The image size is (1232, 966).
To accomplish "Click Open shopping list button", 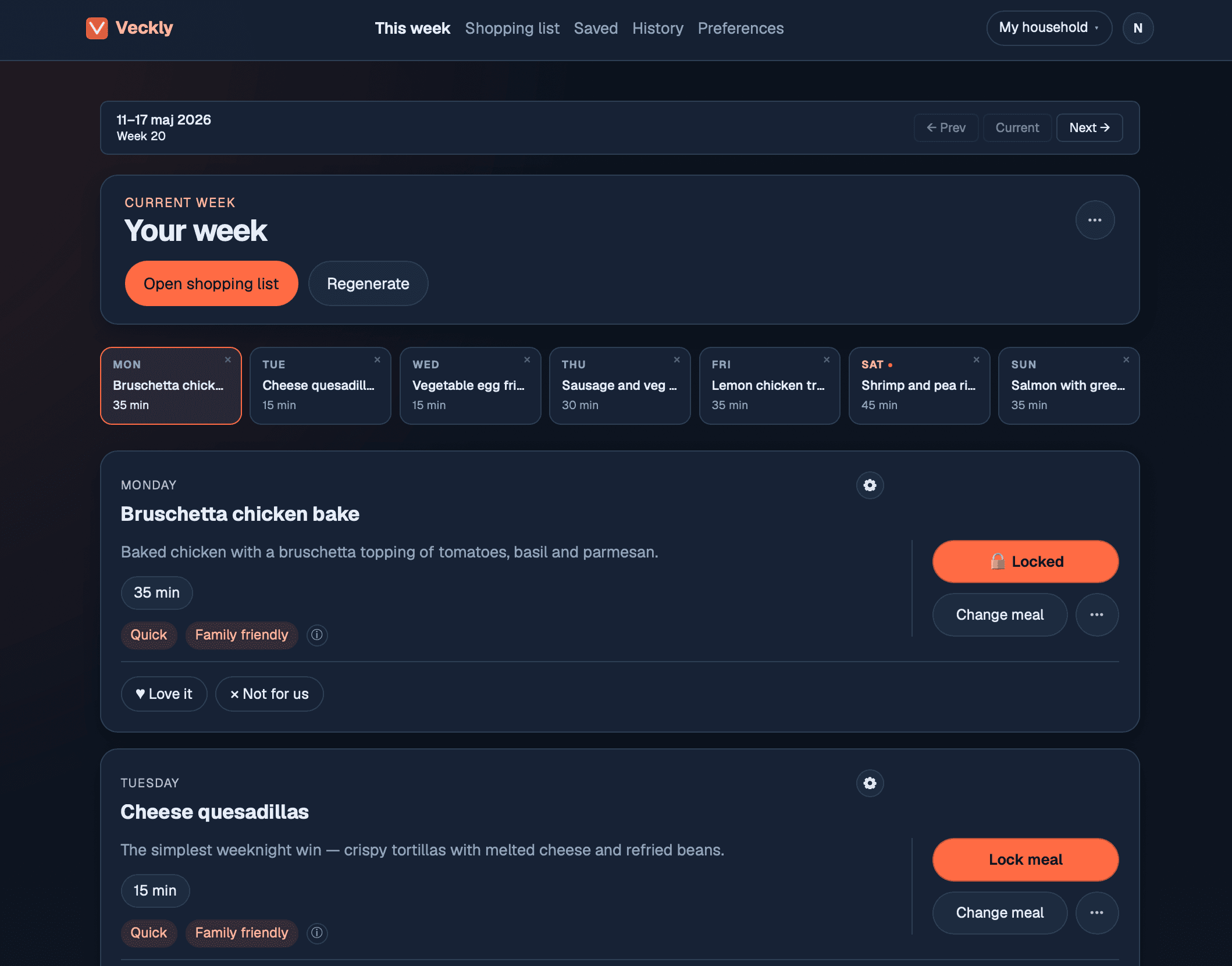I will point(211,283).
